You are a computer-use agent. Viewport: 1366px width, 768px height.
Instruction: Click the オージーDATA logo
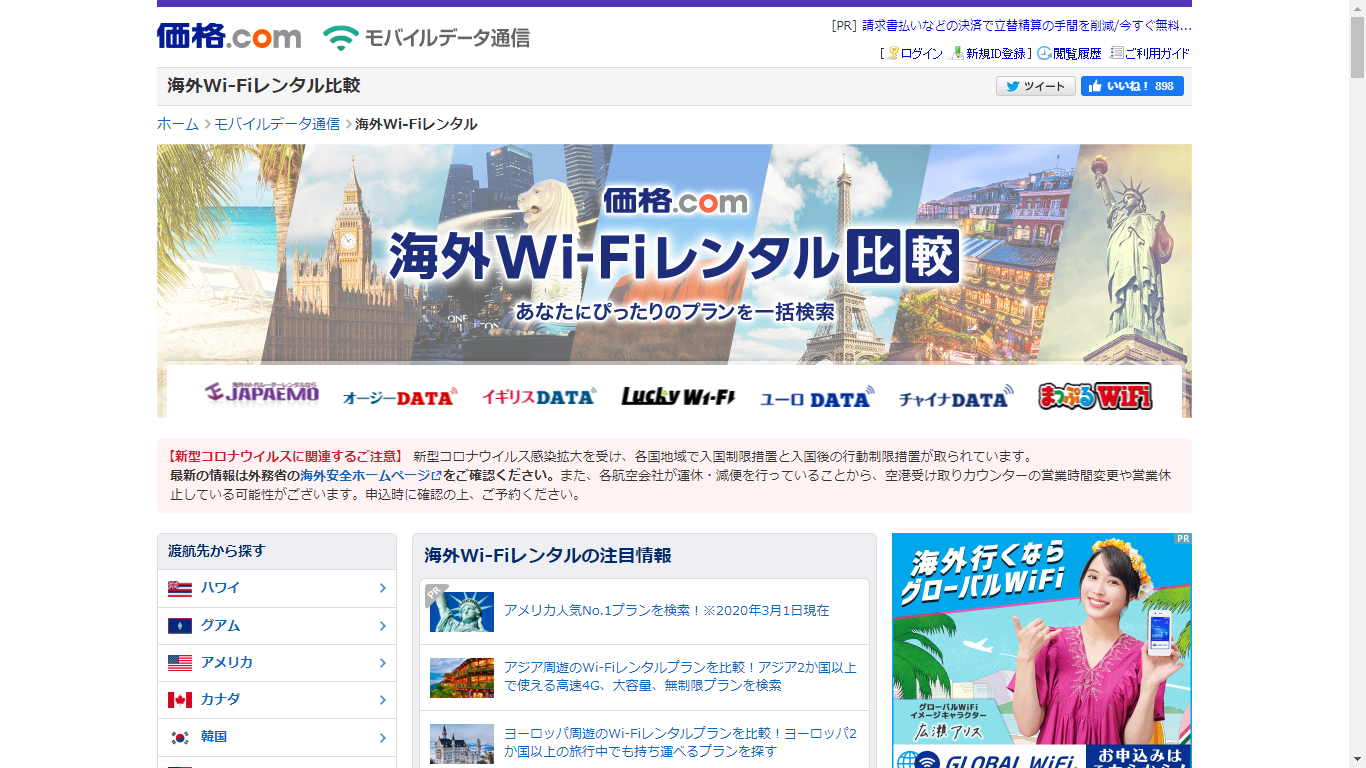(x=399, y=397)
